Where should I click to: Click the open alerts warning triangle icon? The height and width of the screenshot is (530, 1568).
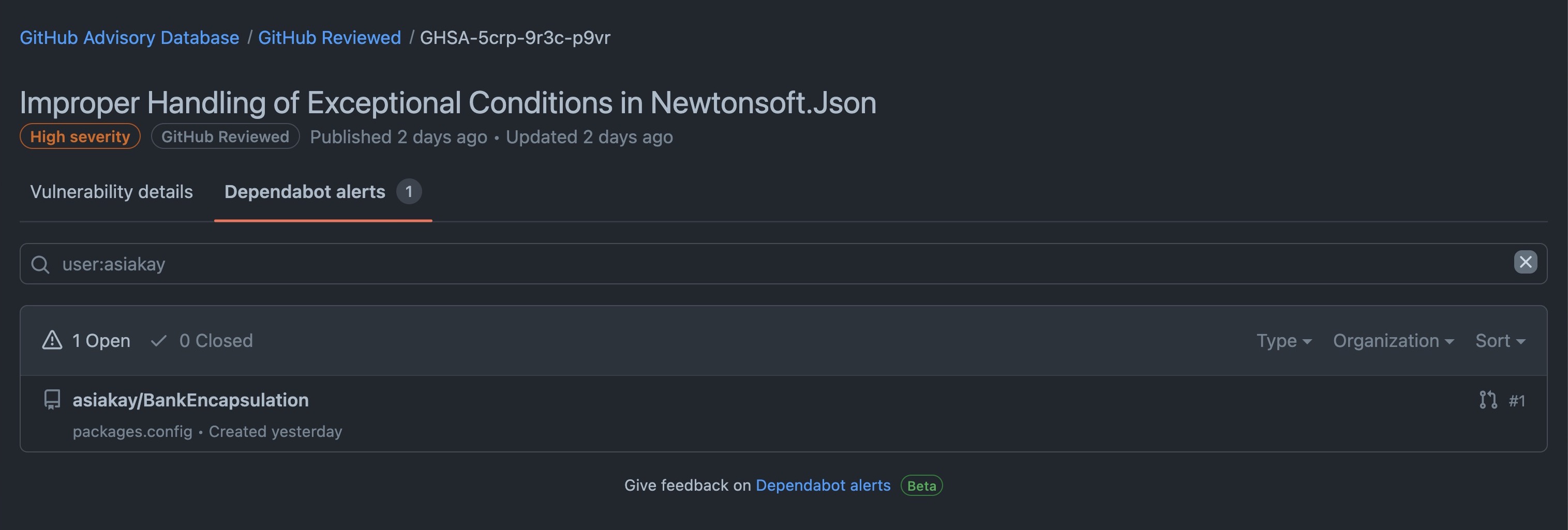point(52,340)
